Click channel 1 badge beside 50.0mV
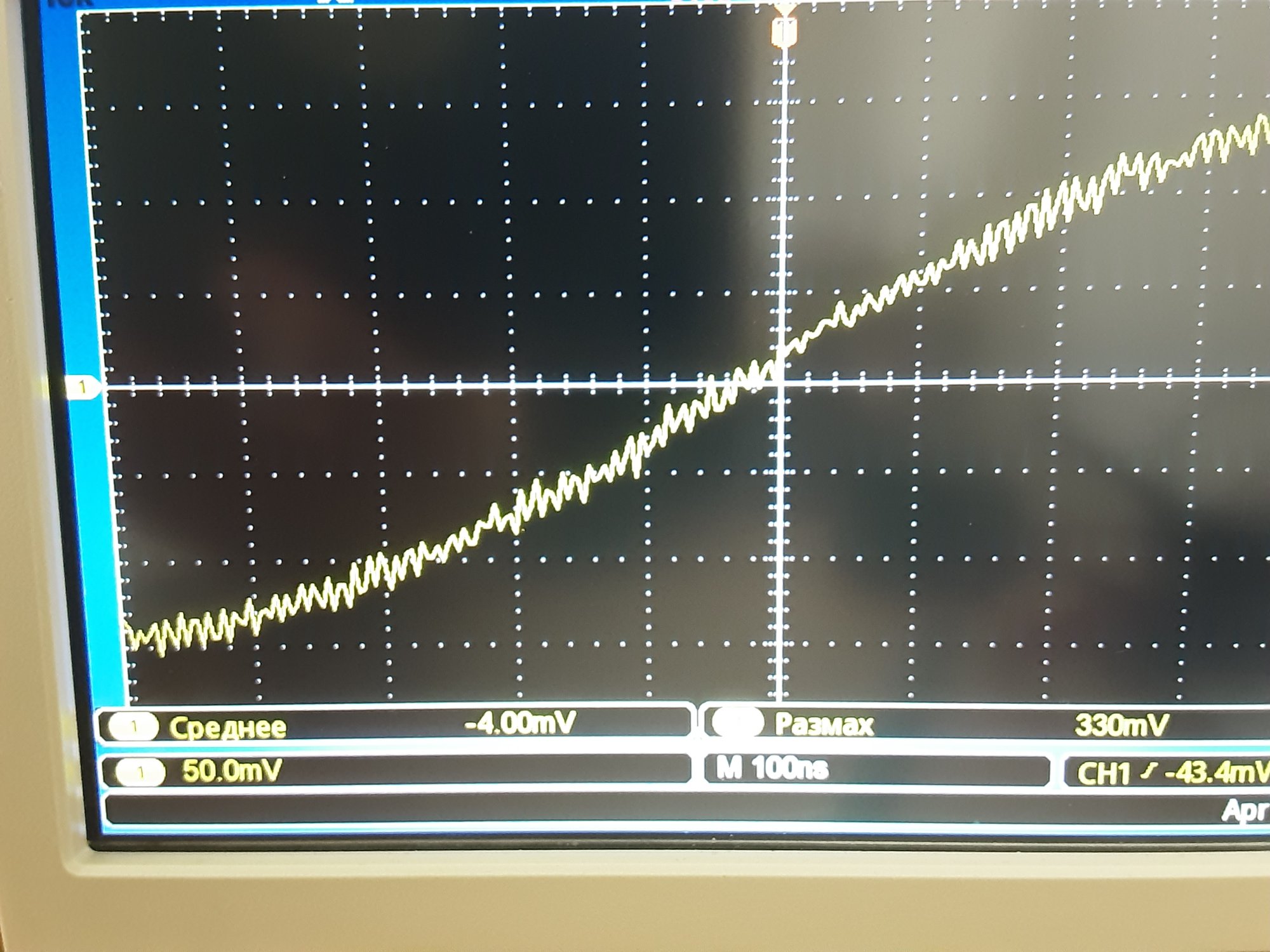Viewport: 1270px width, 952px height. (x=140, y=772)
